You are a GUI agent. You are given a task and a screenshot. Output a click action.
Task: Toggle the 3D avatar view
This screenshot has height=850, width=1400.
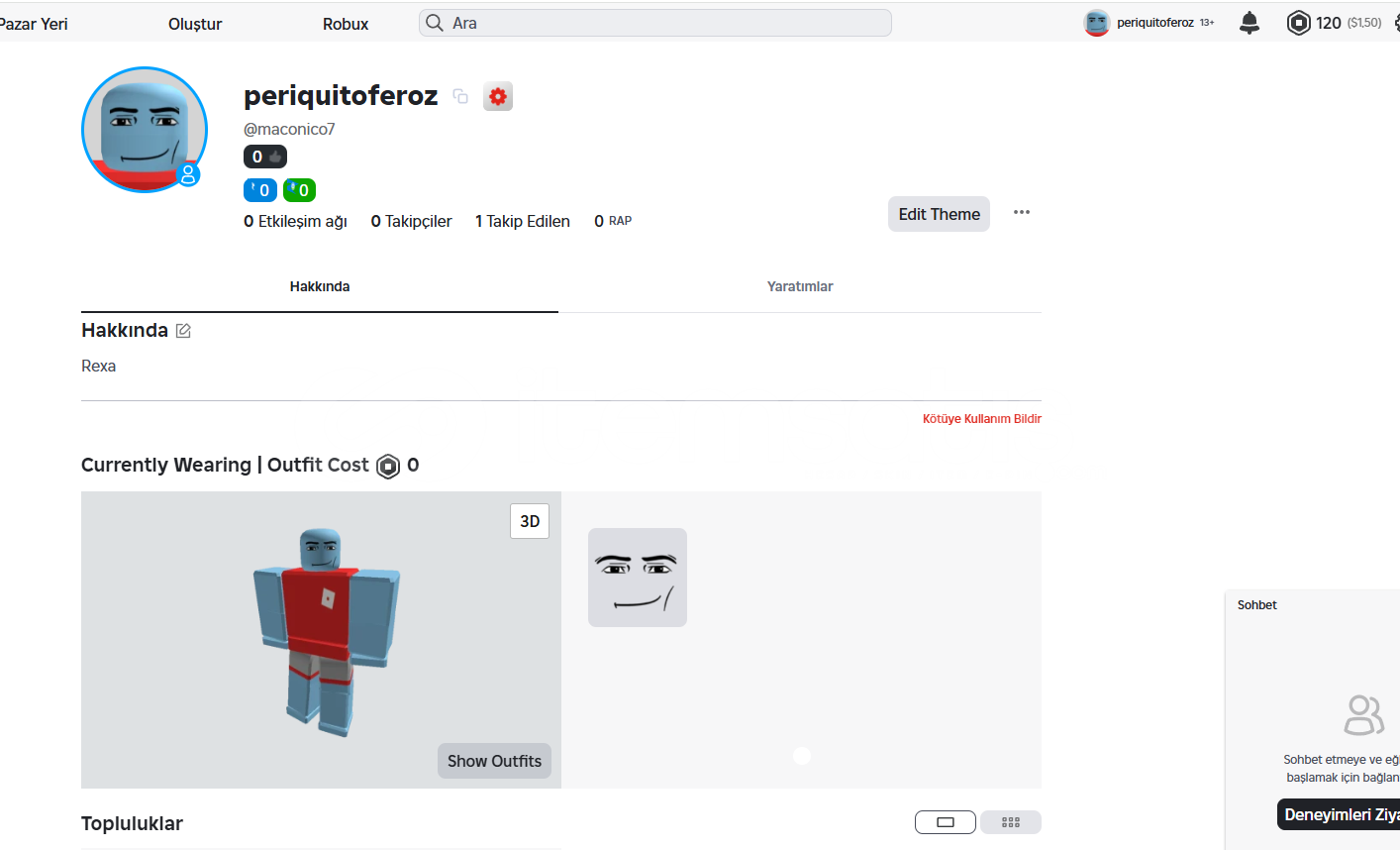tap(530, 521)
